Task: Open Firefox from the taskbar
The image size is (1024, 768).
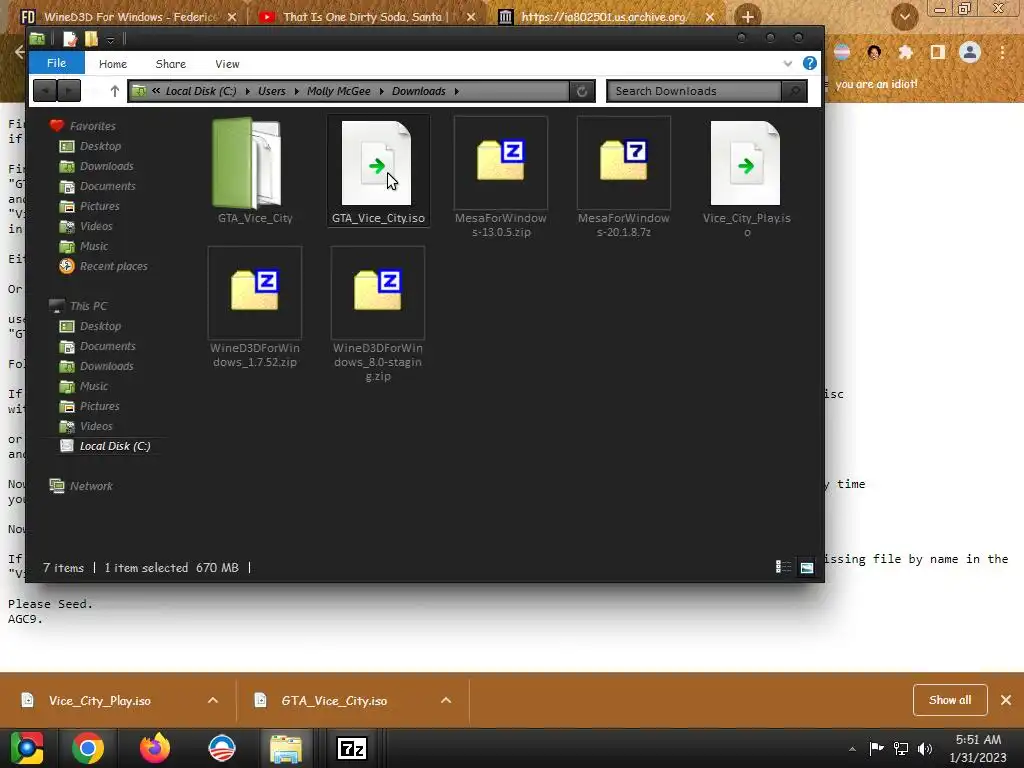Action: pyautogui.click(x=155, y=748)
